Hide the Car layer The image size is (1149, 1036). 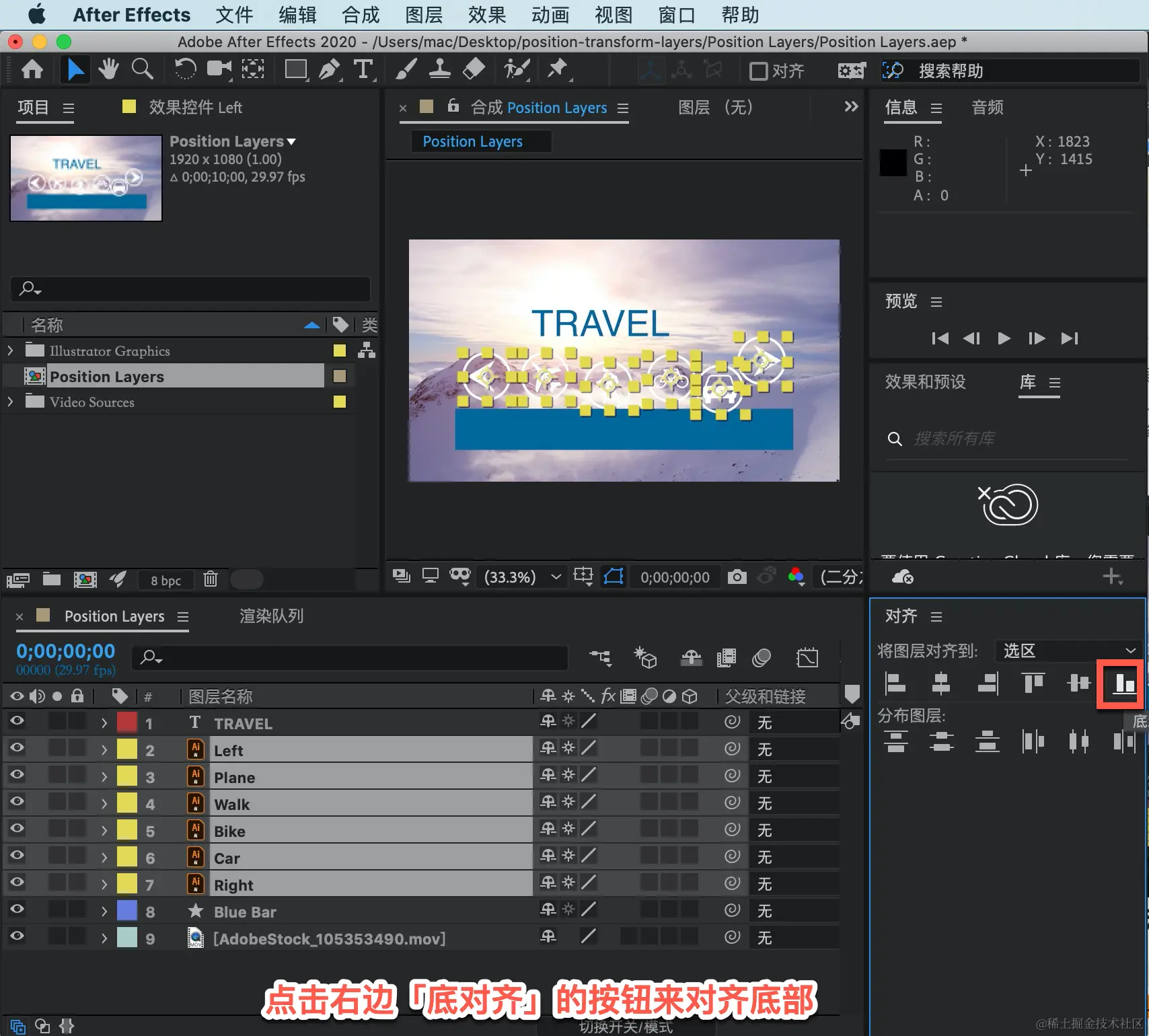tap(17, 855)
